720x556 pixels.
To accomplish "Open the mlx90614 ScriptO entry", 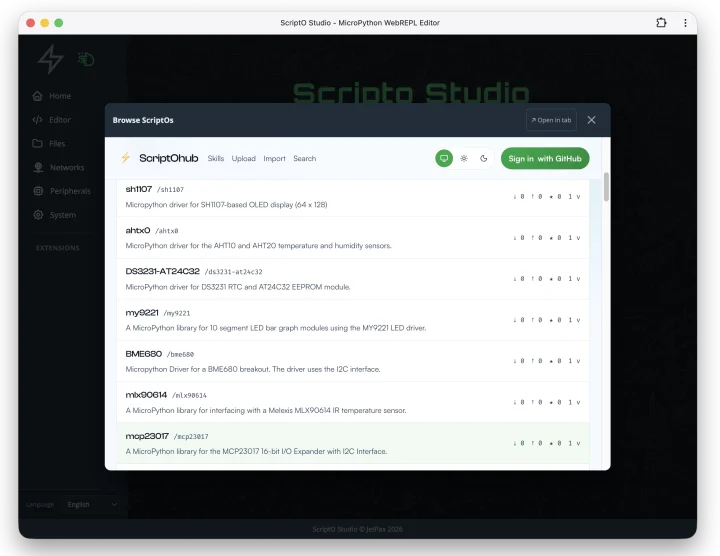I will [x=353, y=402].
